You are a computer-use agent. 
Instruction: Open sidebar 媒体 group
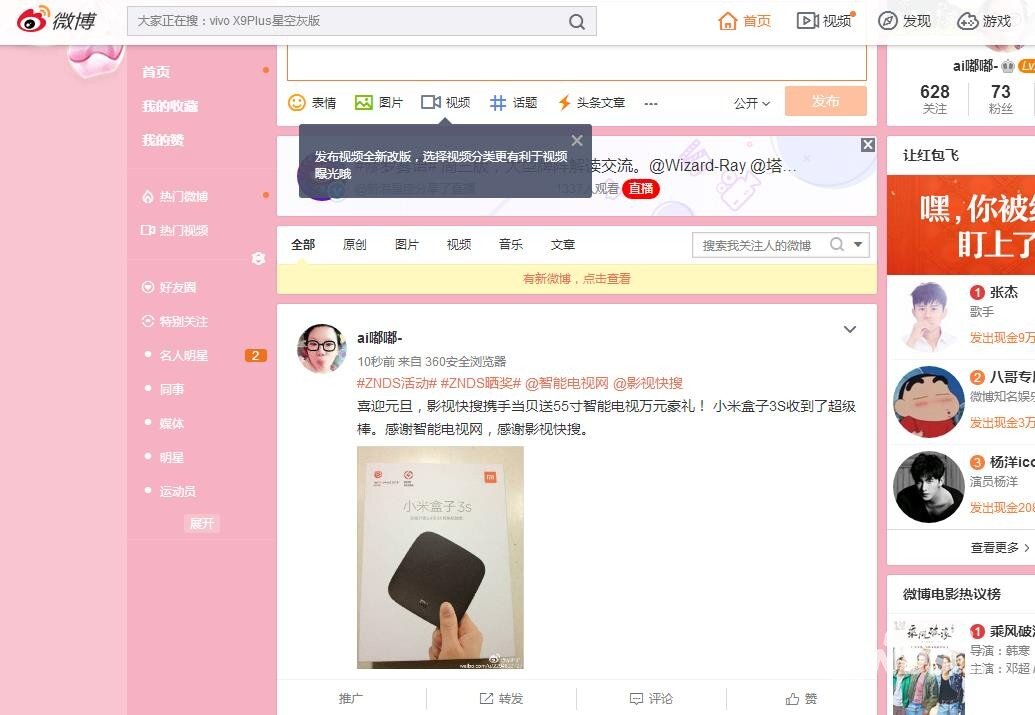point(172,424)
